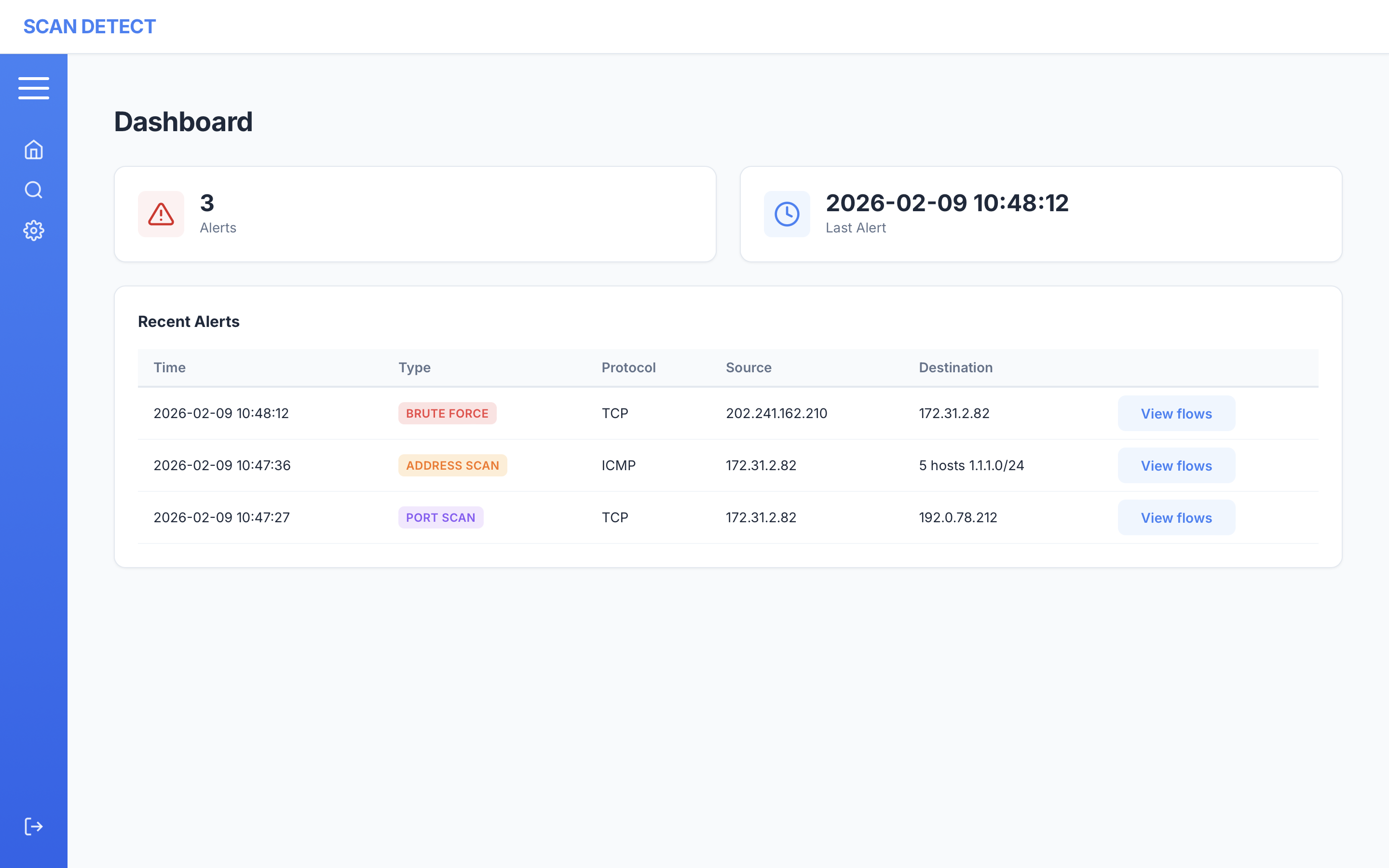View flows for the Brute Force alert
This screenshot has height=868, width=1389.
1175,413
